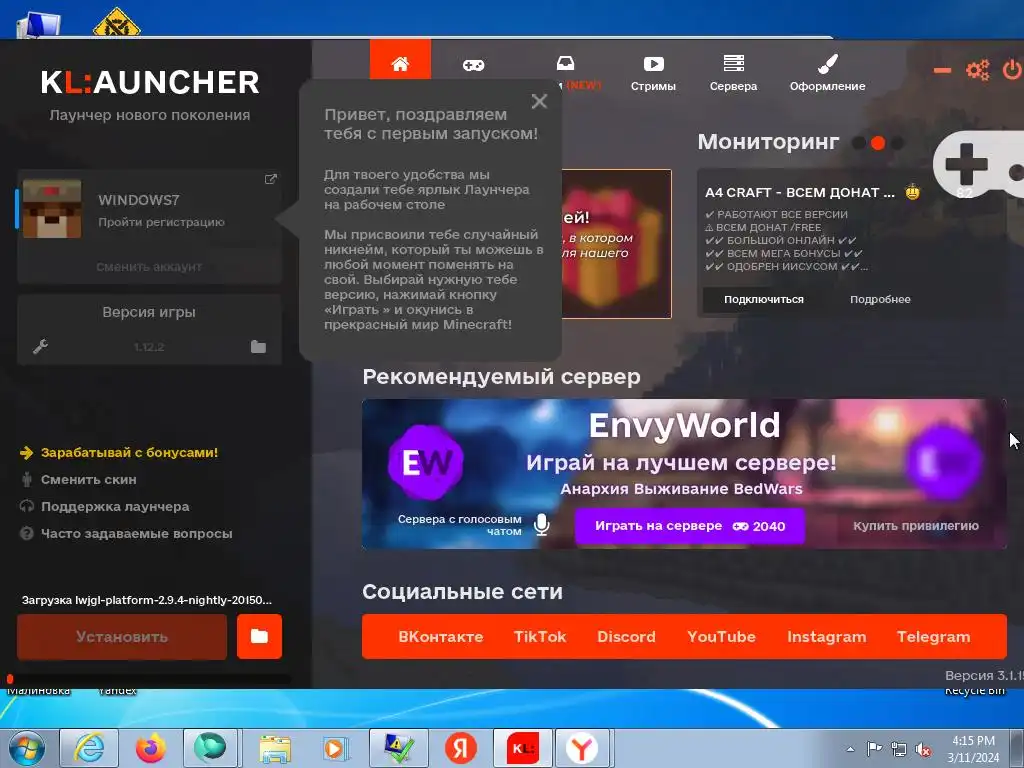Switch to the Сервера tab

click(733, 73)
